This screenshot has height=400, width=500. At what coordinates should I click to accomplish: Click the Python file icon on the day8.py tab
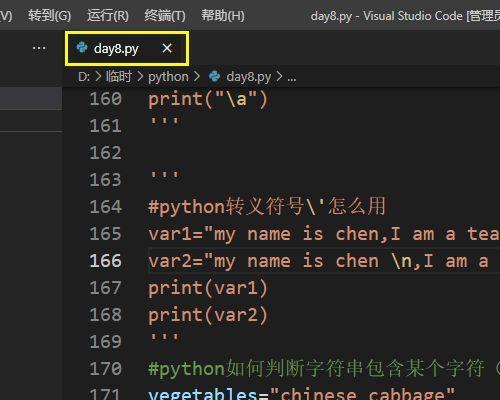point(82,48)
